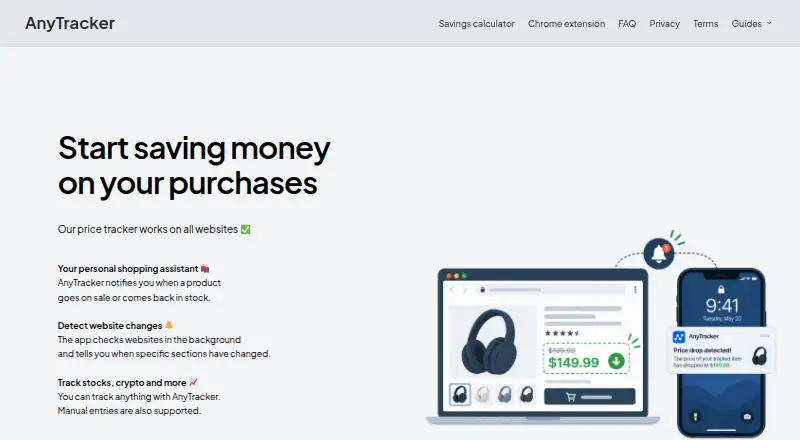This screenshot has height=440, width=800.
Task: Click the 9:41 time on phone
Action: (x=722, y=305)
